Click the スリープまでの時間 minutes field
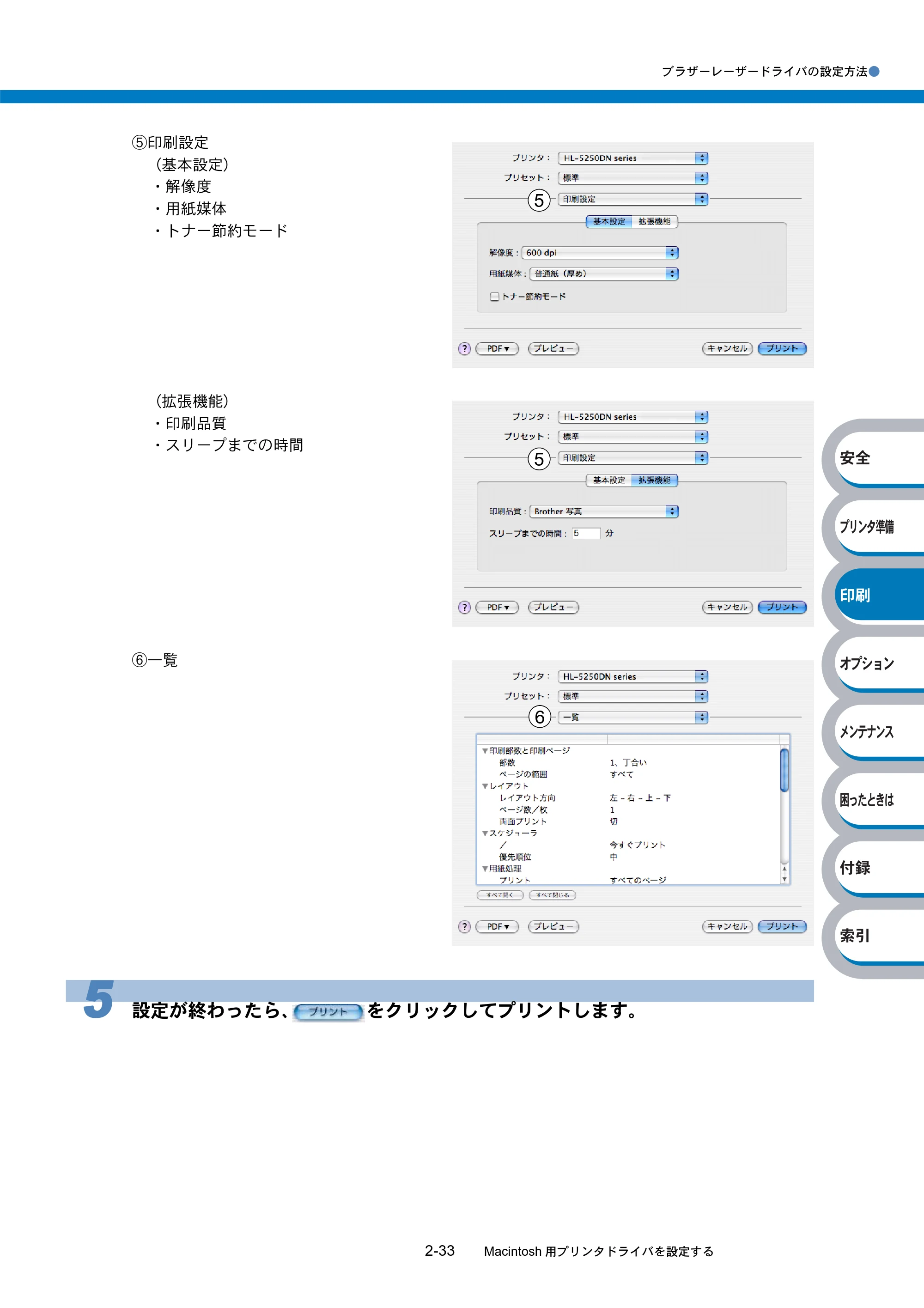 [586, 533]
